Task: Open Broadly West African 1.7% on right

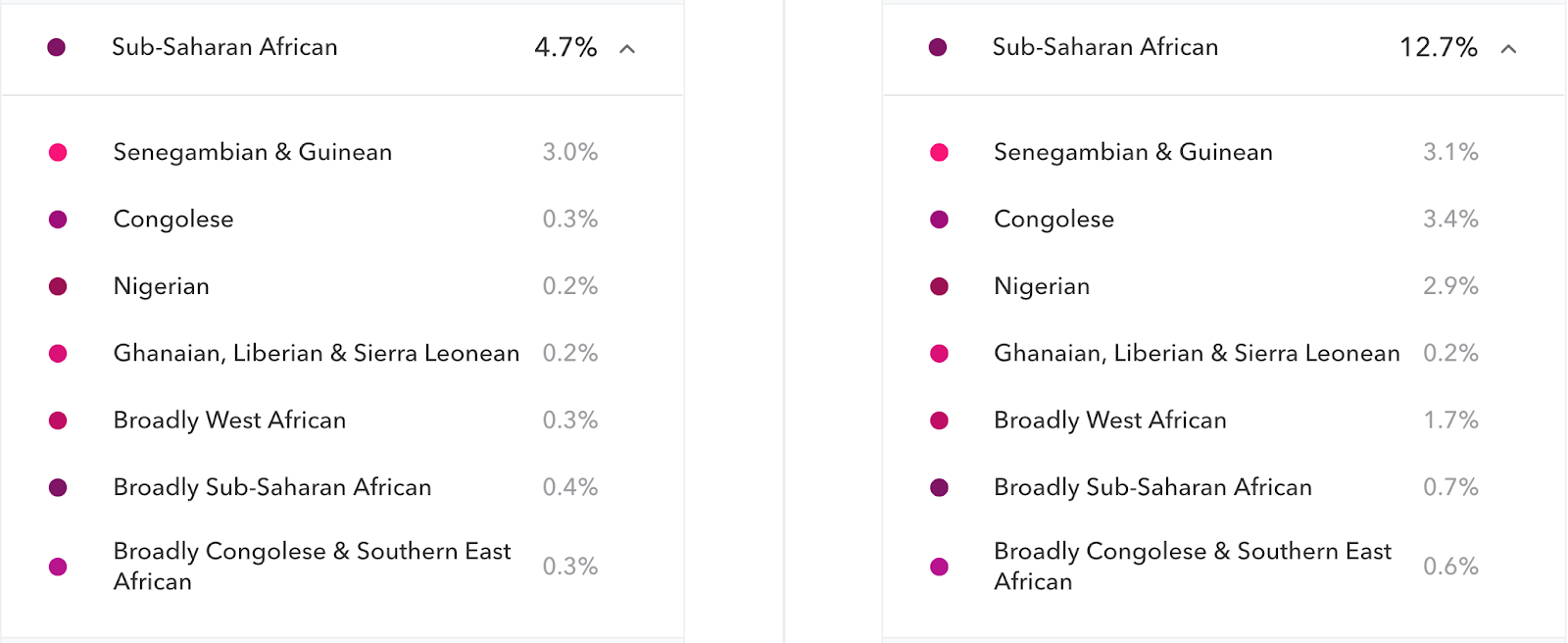Action: click(x=1109, y=420)
